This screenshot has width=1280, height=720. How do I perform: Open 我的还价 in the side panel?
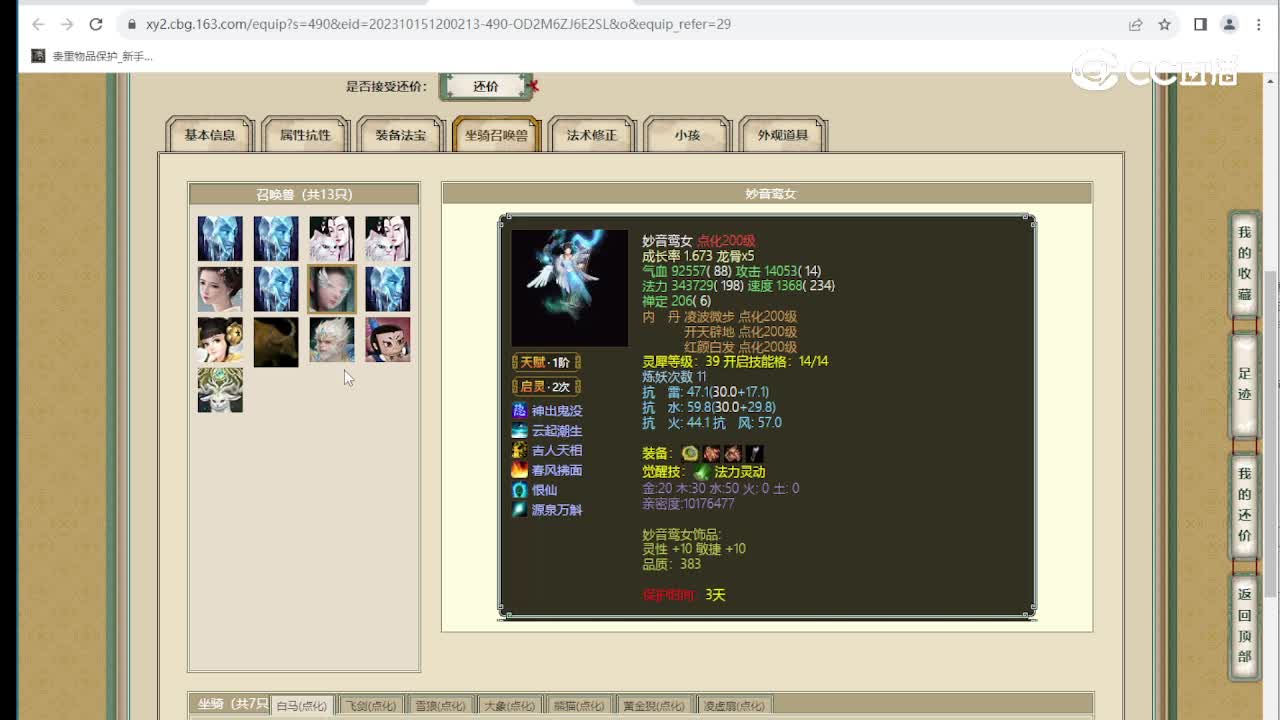1245,505
